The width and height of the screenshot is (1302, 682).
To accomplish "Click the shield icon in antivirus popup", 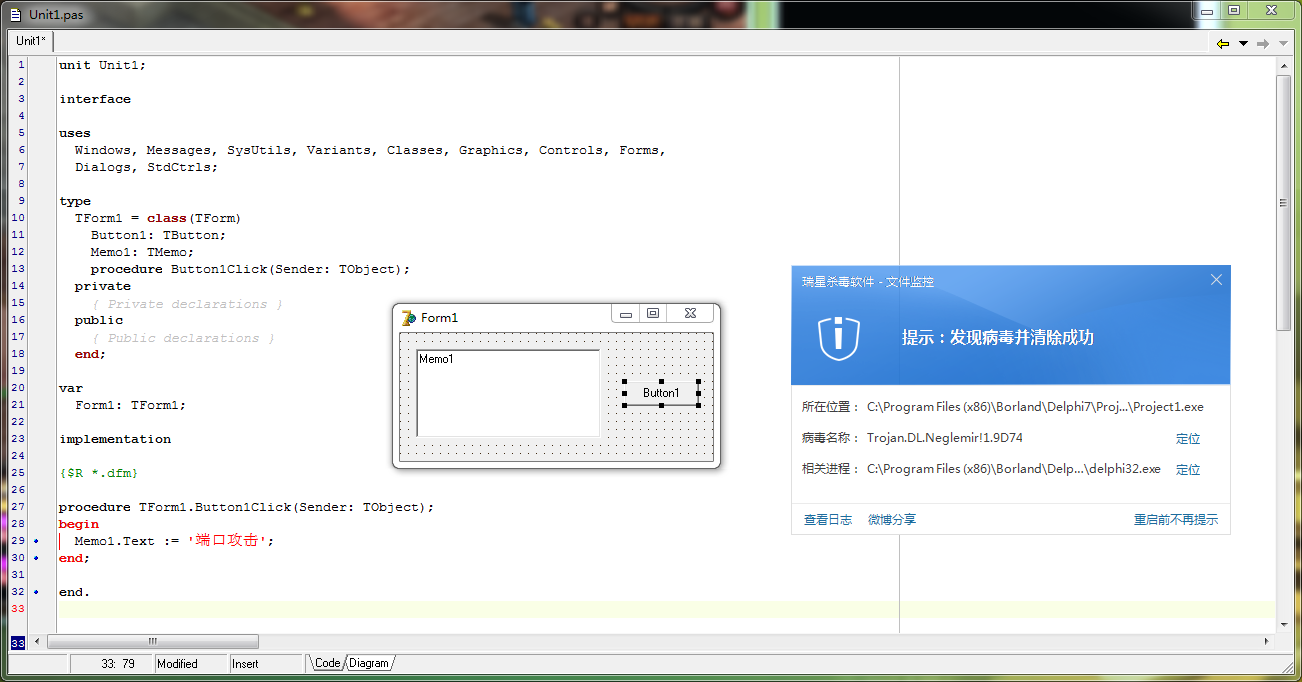I will [x=839, y=338].
